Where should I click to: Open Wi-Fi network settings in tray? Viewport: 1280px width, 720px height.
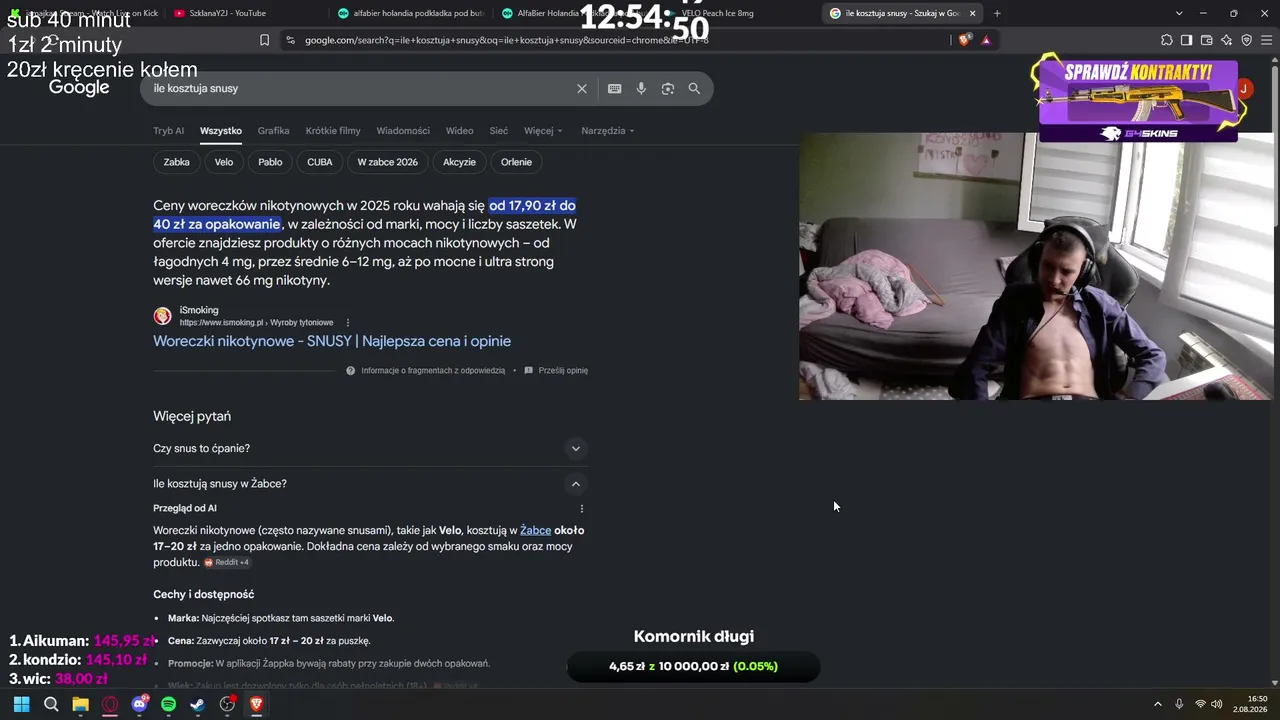pyautogui.click(x=1200, y=704)
